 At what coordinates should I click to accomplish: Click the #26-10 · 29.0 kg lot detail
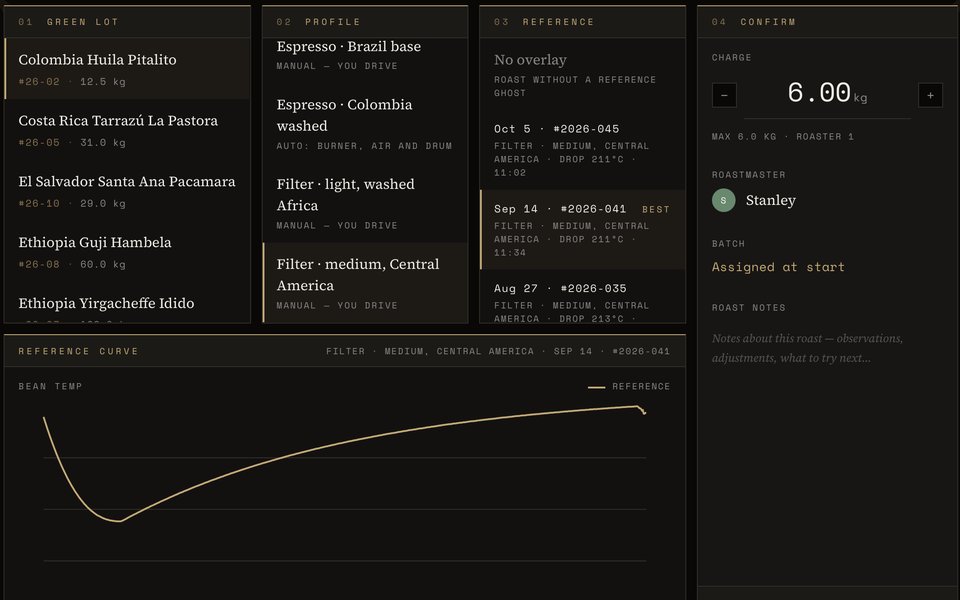point(72,203)
